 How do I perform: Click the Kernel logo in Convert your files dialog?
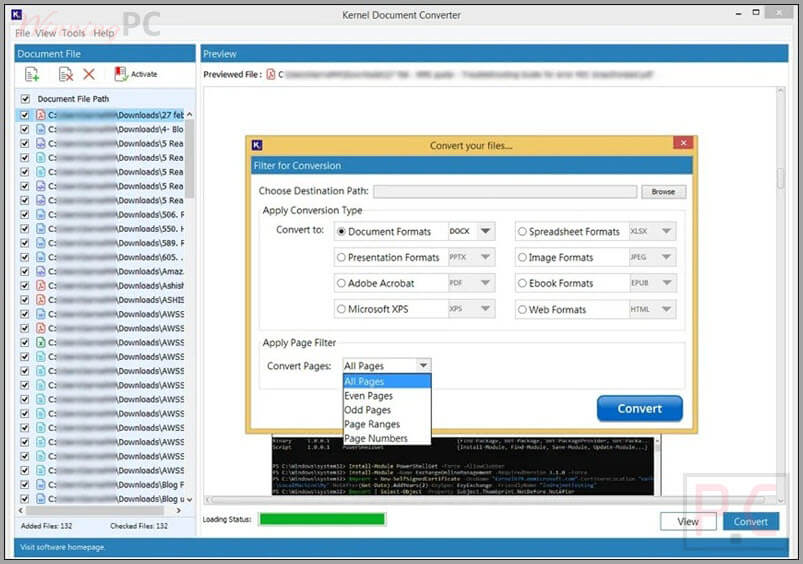[257, 145]
